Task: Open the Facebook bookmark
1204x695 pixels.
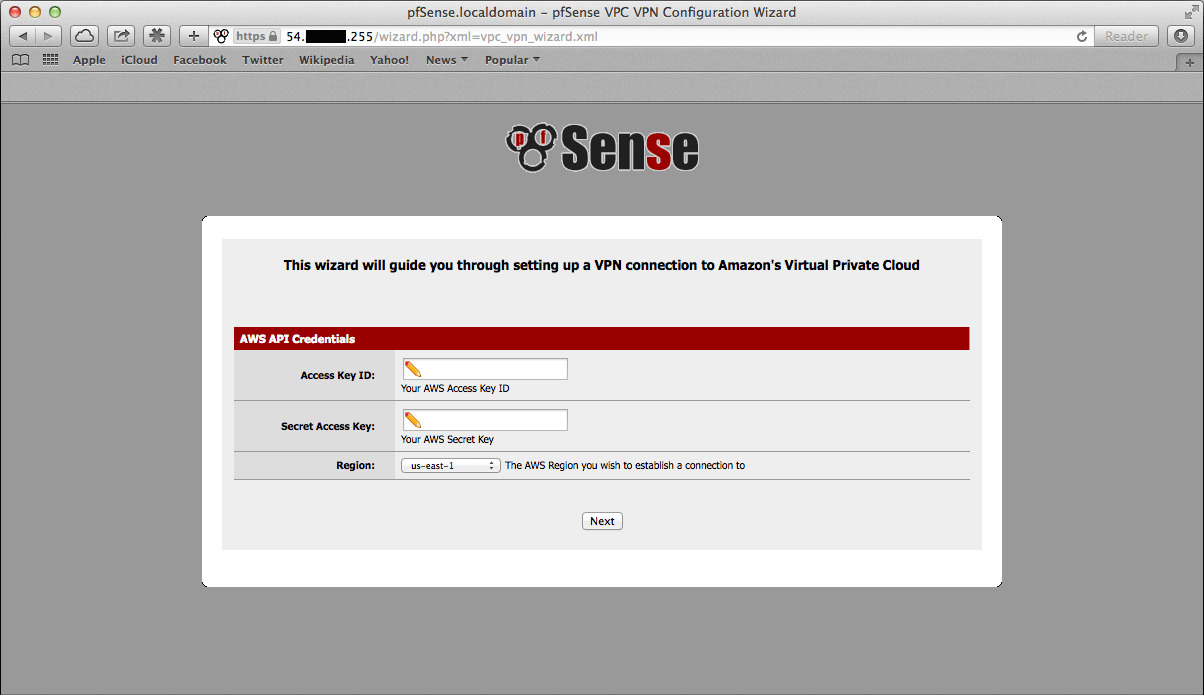Action: [199, 60]
